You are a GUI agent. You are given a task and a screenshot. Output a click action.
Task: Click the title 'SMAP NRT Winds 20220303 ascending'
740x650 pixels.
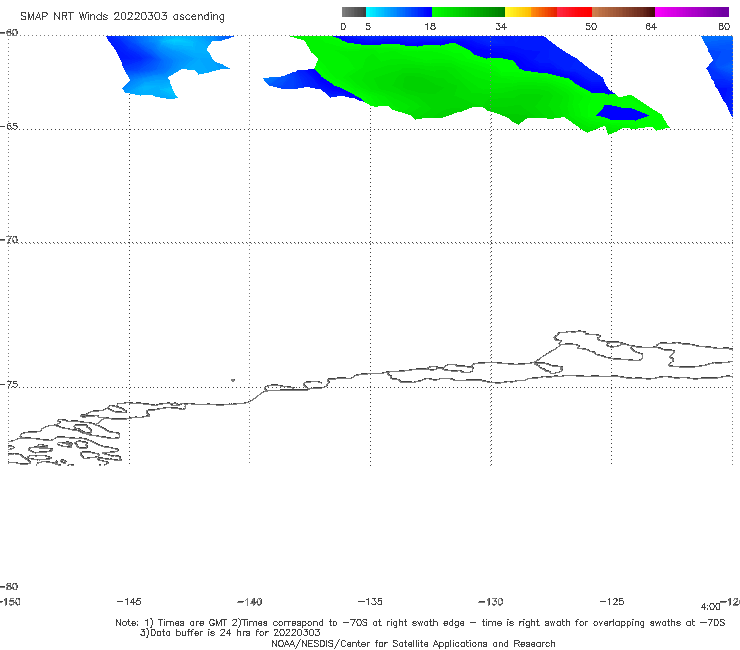tap(122, 16)
